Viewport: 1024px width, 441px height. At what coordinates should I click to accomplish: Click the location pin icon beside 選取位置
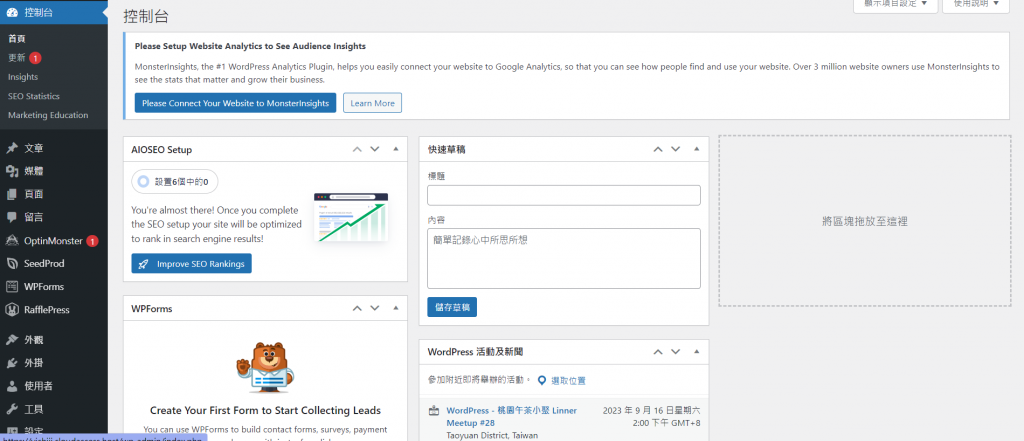tap(541, 380)
